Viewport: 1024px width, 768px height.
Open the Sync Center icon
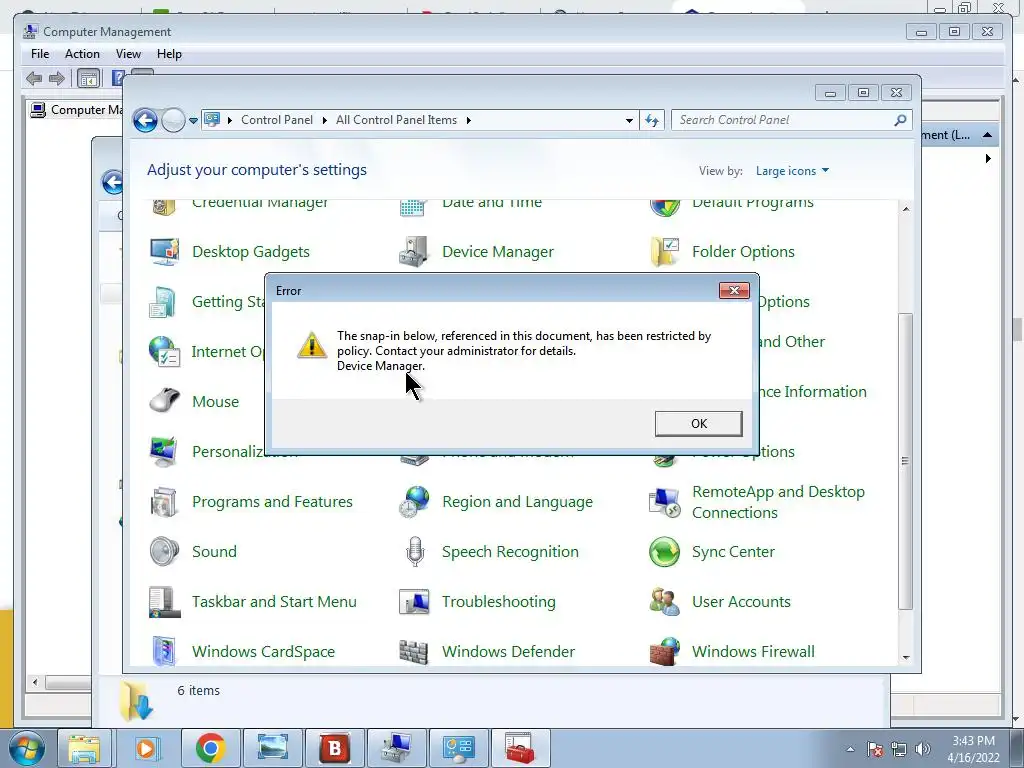point(665,551)
